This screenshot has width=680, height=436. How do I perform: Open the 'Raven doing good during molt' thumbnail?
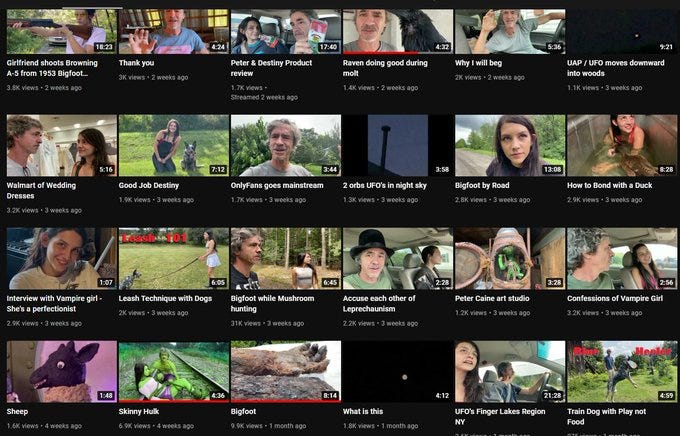click(398, 32)
